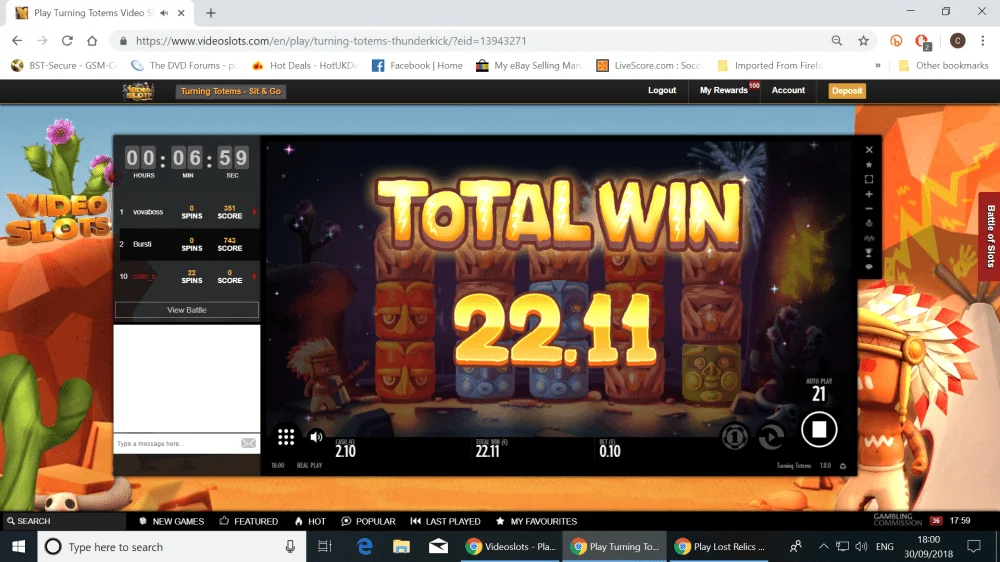Bookmark this page star icon

pos(864,41)
